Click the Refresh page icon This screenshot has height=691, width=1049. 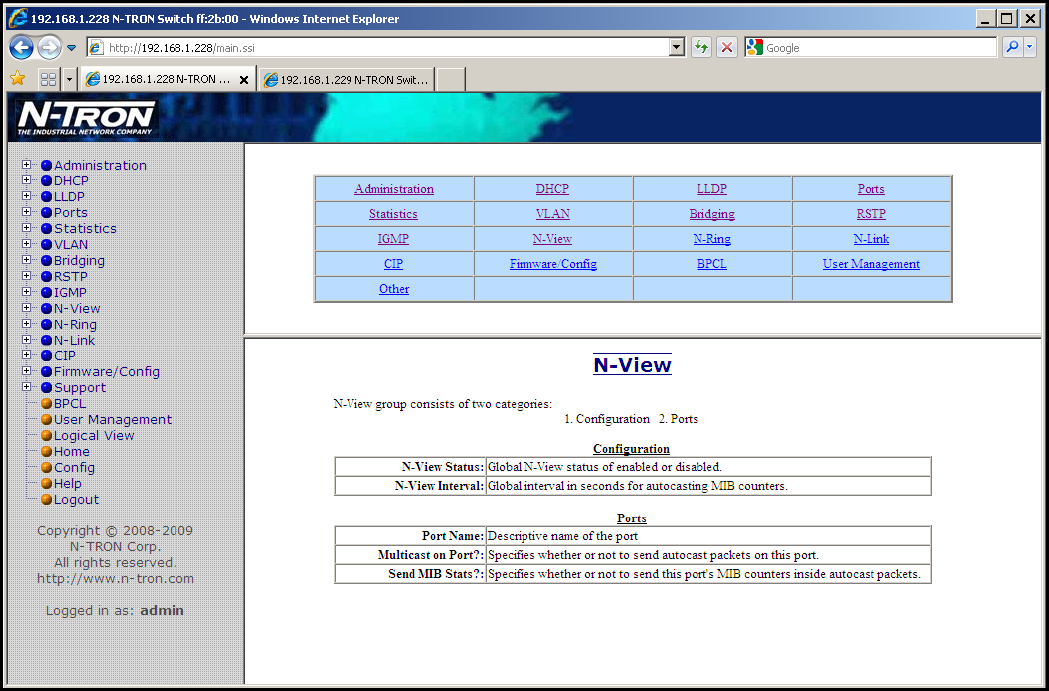(701, 47)
